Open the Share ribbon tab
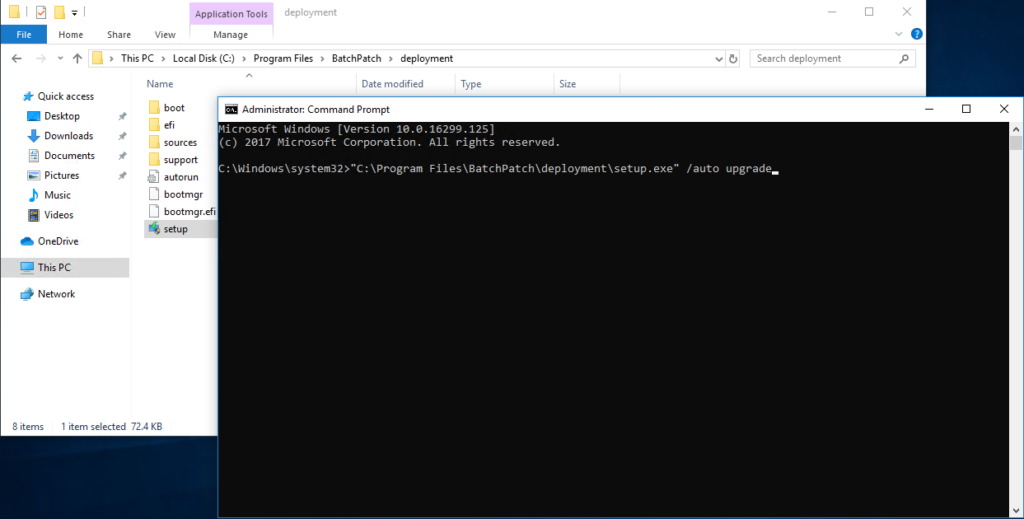Viewport: 1024px width, 519px height. [119, 35]
